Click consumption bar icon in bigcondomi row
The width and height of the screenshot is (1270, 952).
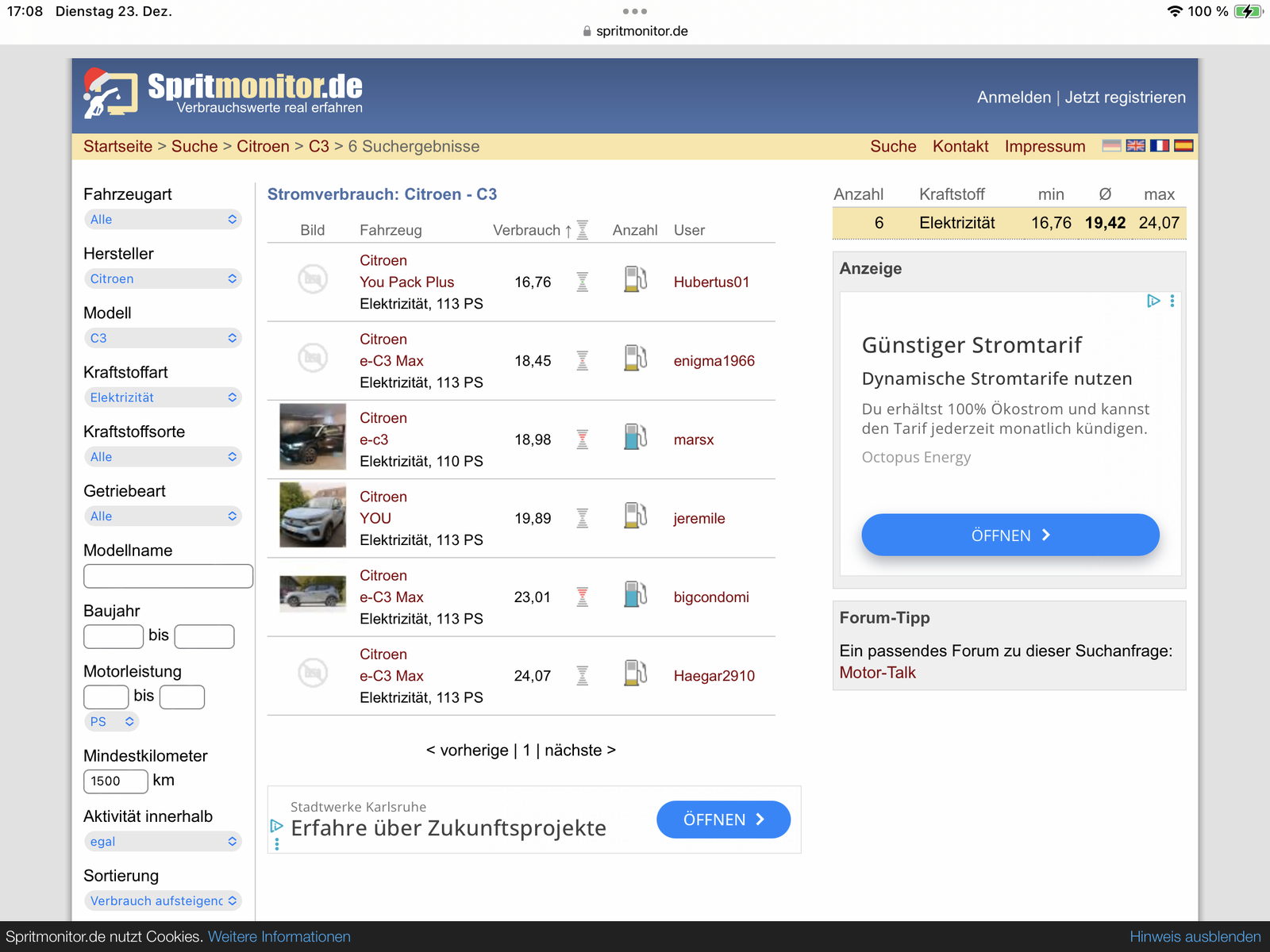click(x=583, y=597)
